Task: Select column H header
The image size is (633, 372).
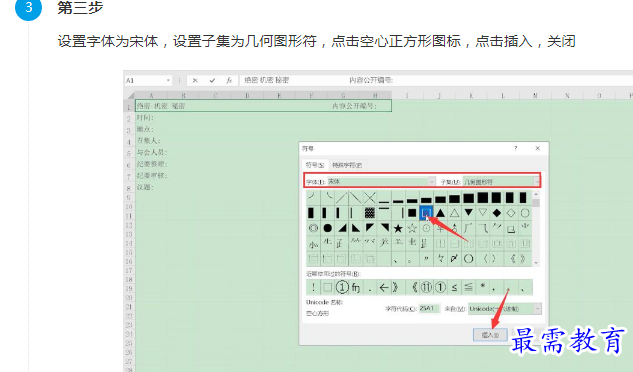Action: [x=375, y=95]
